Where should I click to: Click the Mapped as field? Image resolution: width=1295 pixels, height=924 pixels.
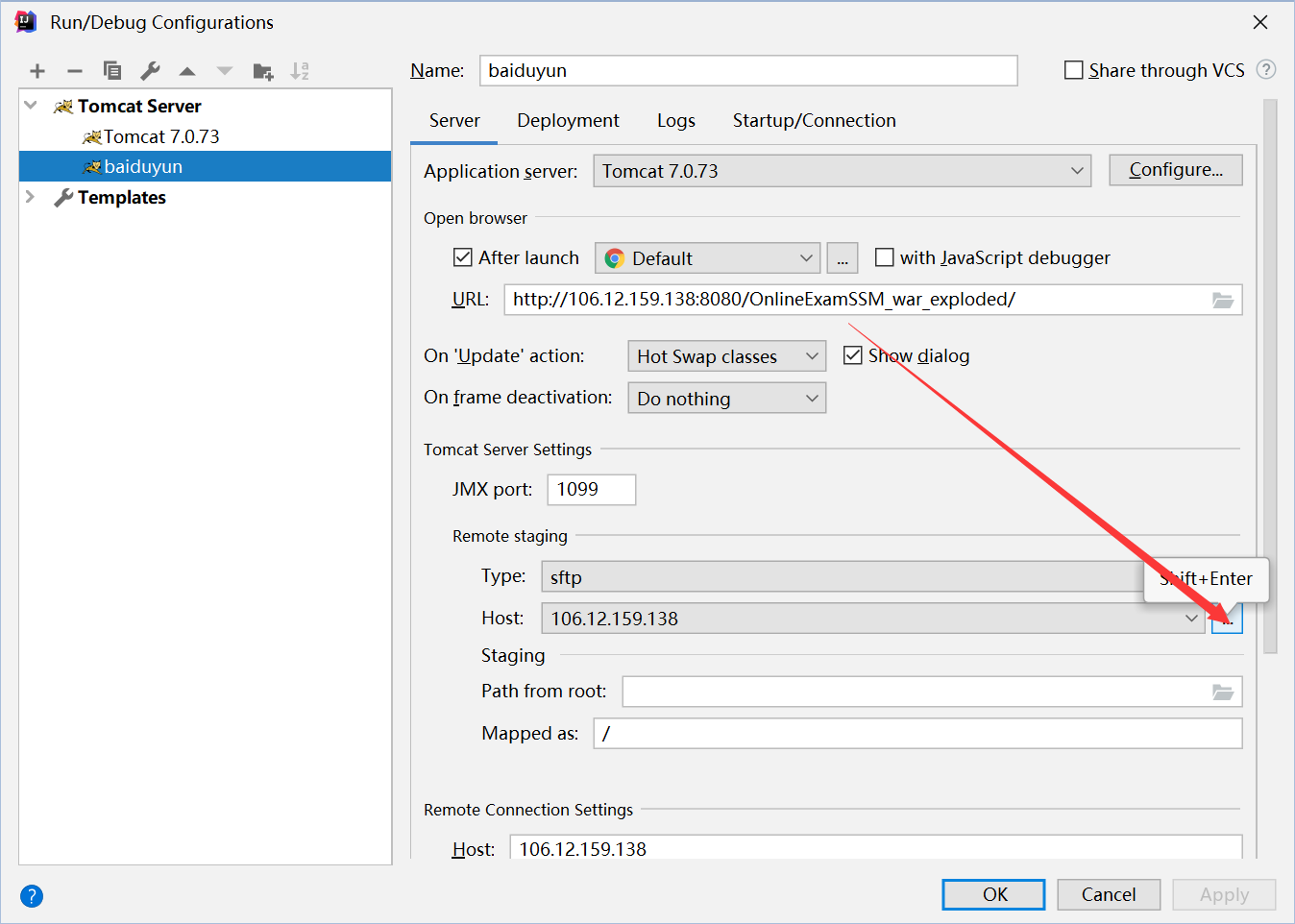[x=917, y=734]
